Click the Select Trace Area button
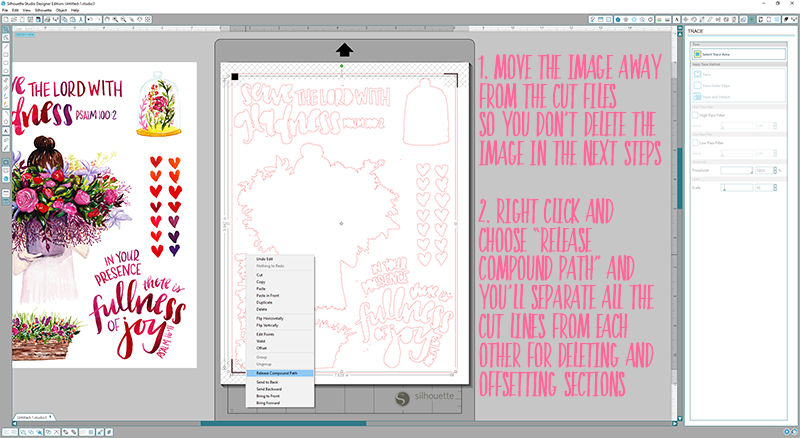800x438 pixels. point(738,54)
